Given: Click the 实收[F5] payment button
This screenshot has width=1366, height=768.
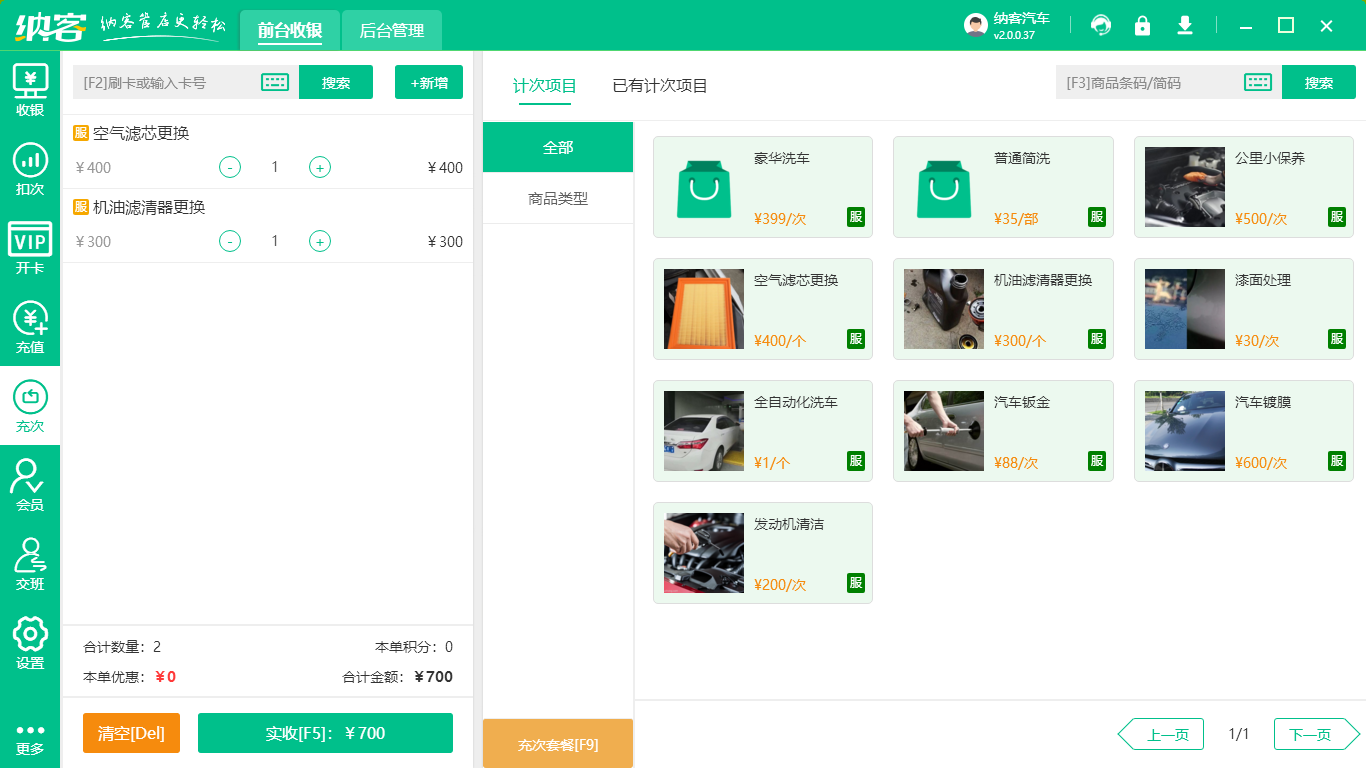Looking at the screenshot, I should (325, 733).
